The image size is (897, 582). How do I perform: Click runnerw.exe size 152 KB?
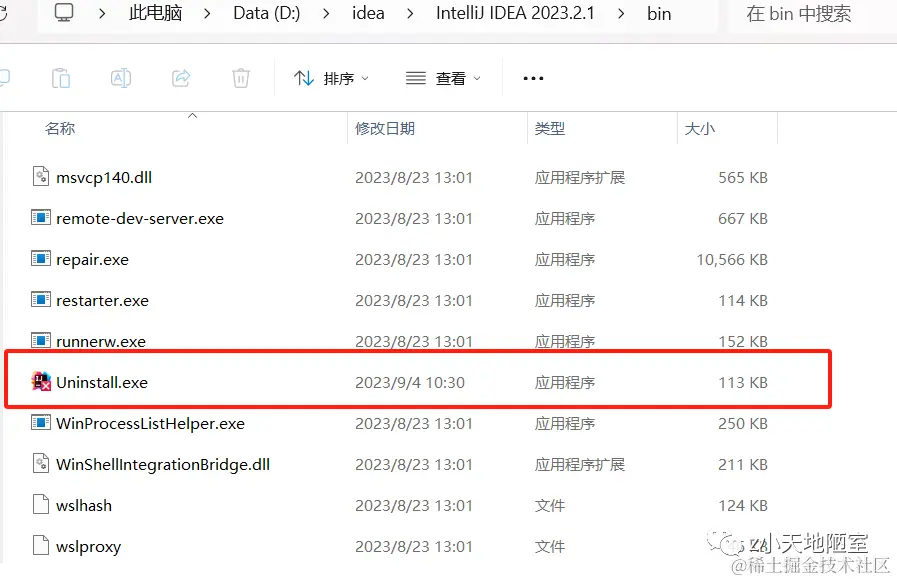pyautogui.click(x=743, y=342)
